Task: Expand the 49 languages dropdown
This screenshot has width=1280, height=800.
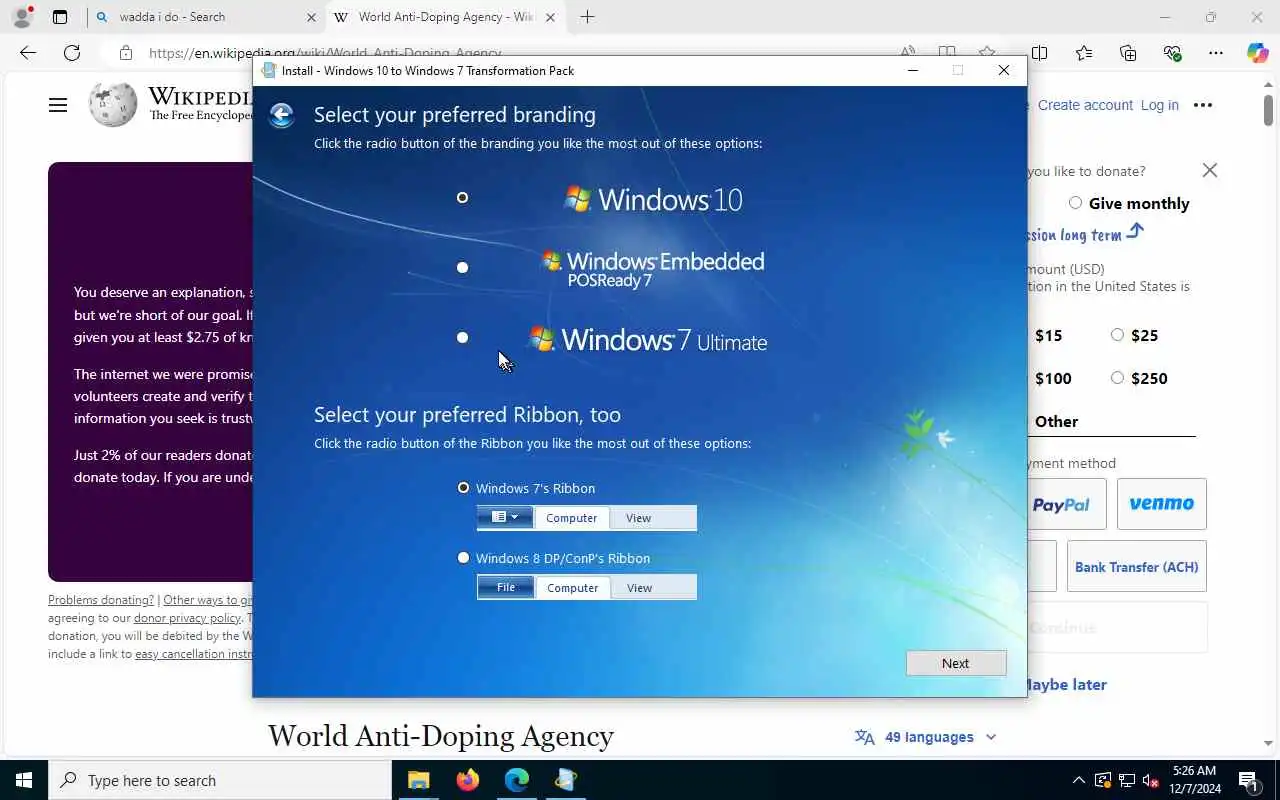Action: [926, 737]
